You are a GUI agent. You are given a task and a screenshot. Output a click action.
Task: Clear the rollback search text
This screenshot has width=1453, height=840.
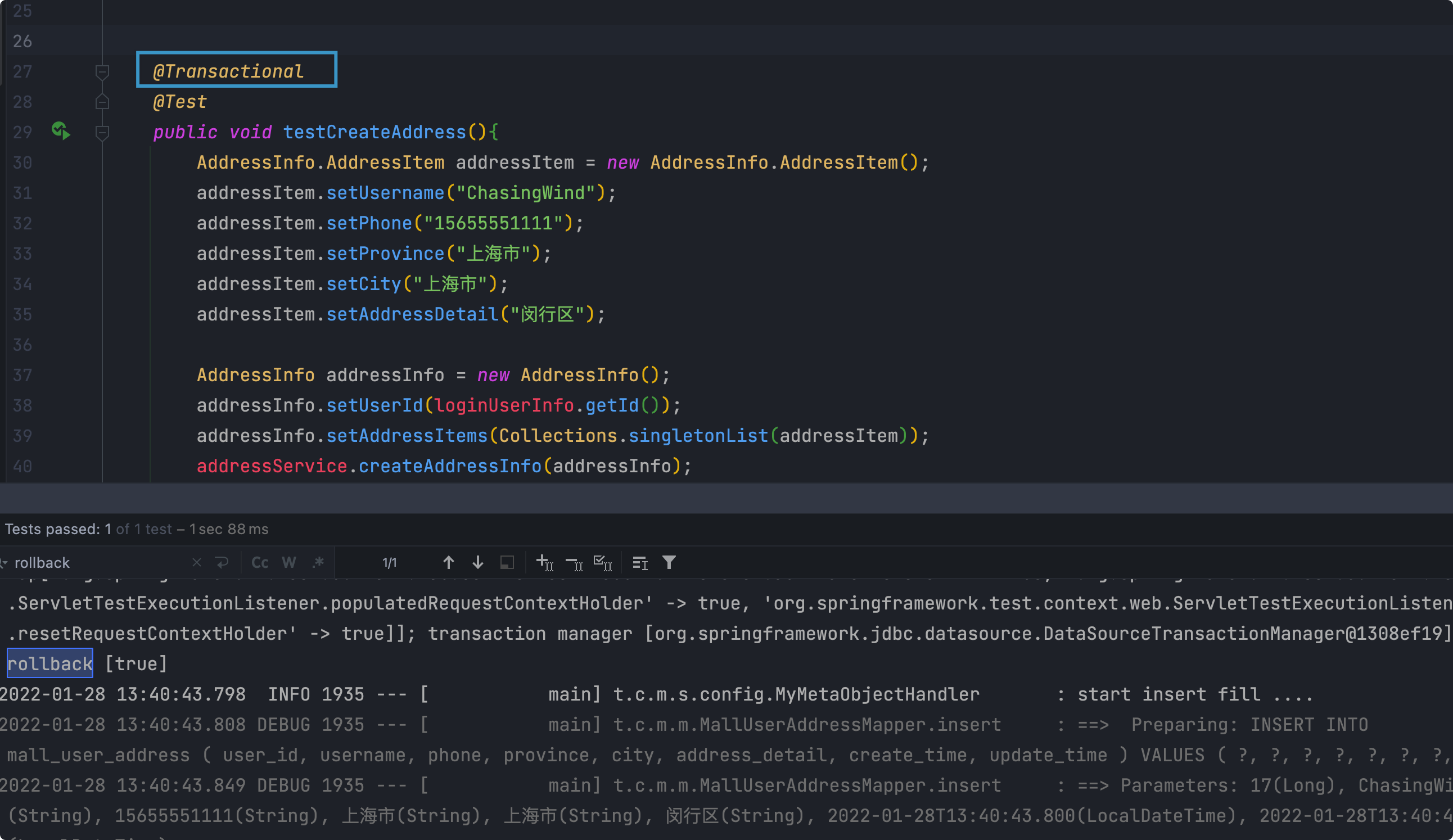point(197,562)
